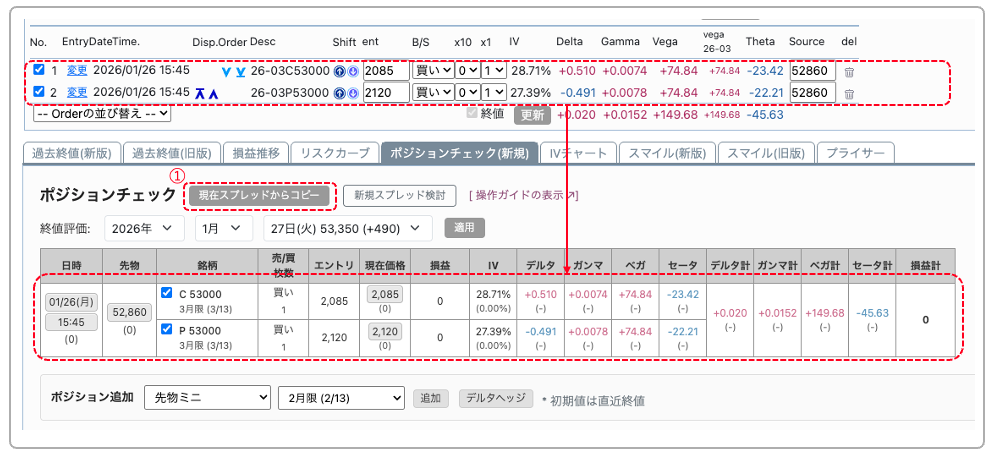Shift strike up for 26-03C53000
The width and height of the screenshot is (992, 456).
pos(338,71)
